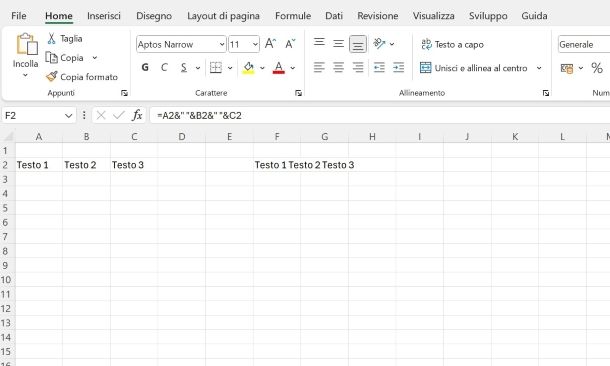Open the Sviluppo tab
Viewport: 610px width, 366px height.
coord(488,16)
